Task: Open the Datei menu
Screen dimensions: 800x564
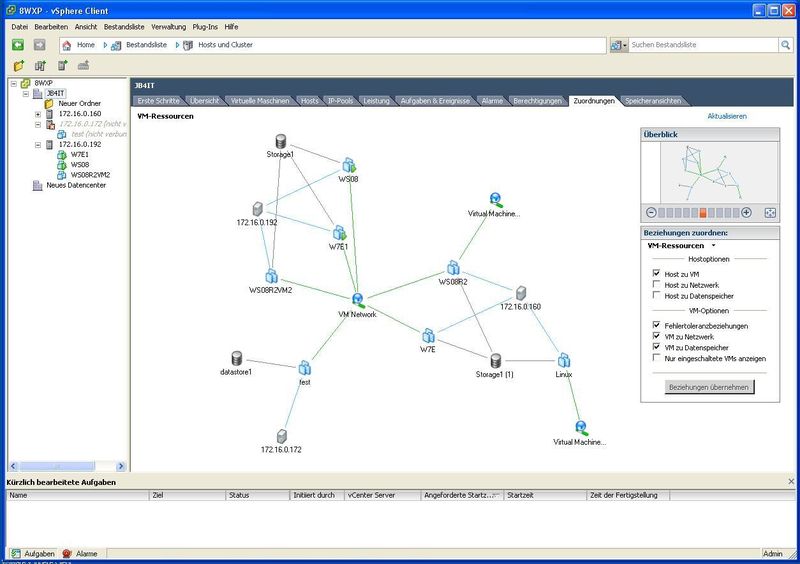Action: pyautogui.click(x=19, y=27)
